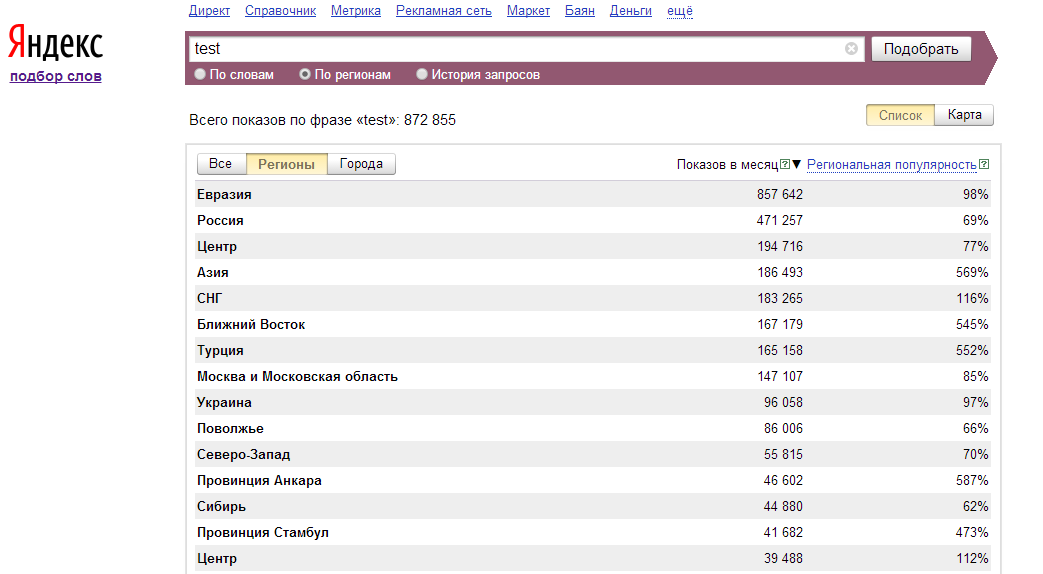Viewport: 1043px width, 574px height.
Task: Click the Яндекс logo
Action: [x=55, y=44]
